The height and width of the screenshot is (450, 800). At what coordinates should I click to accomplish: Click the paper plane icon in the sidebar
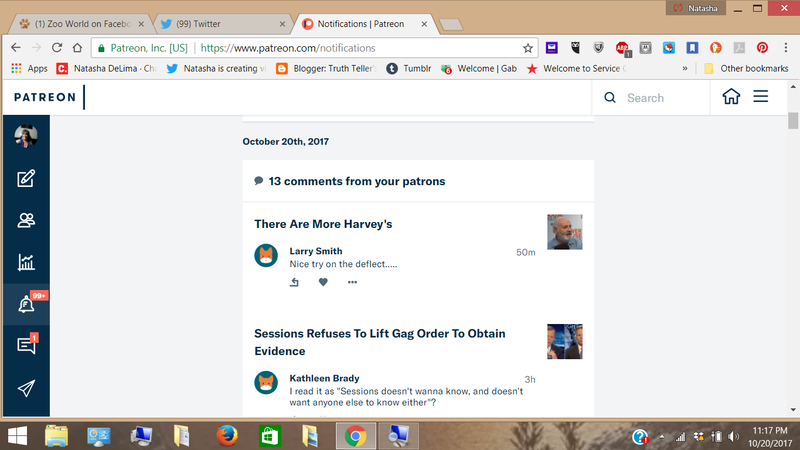(25, 388)
